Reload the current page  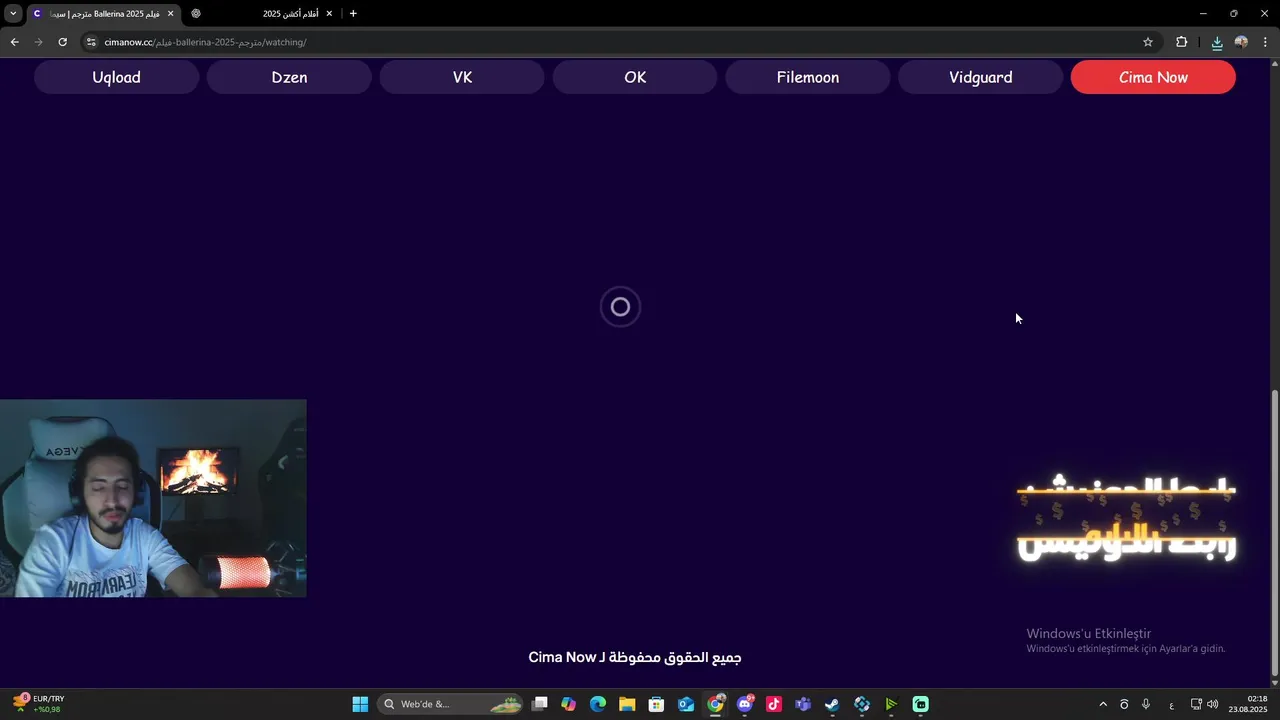click(62, 42)
